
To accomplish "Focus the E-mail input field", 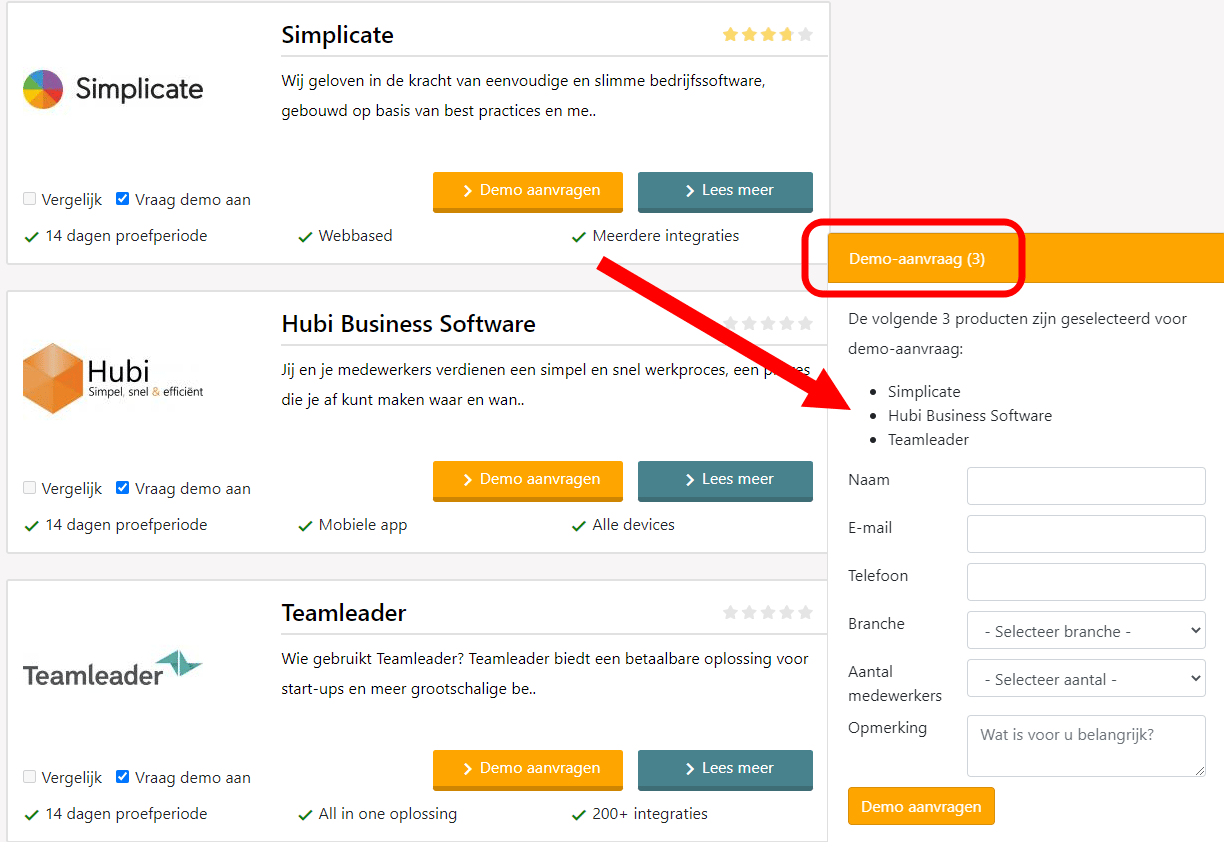I will (1086, 534).
